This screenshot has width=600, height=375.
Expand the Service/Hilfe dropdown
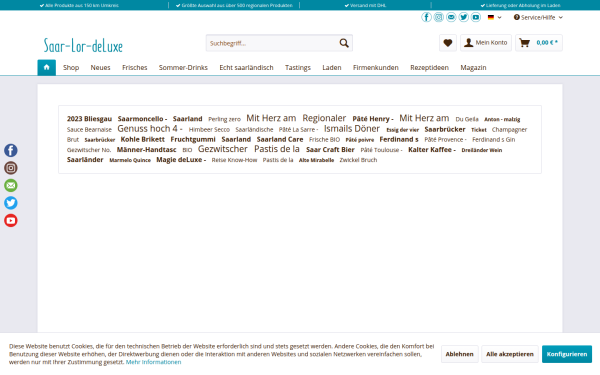point(538,17)
